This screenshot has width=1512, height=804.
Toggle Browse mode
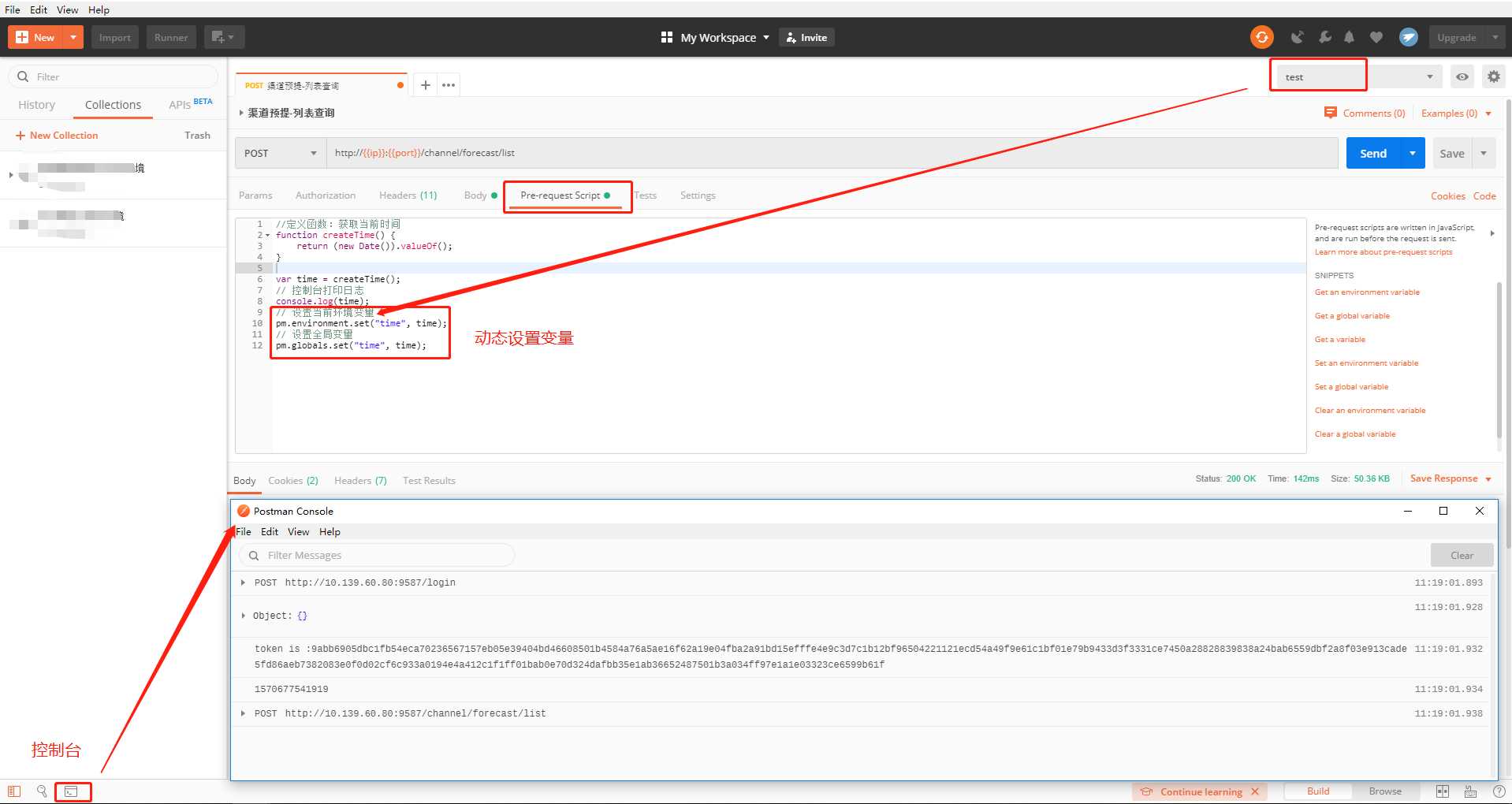1385,791
